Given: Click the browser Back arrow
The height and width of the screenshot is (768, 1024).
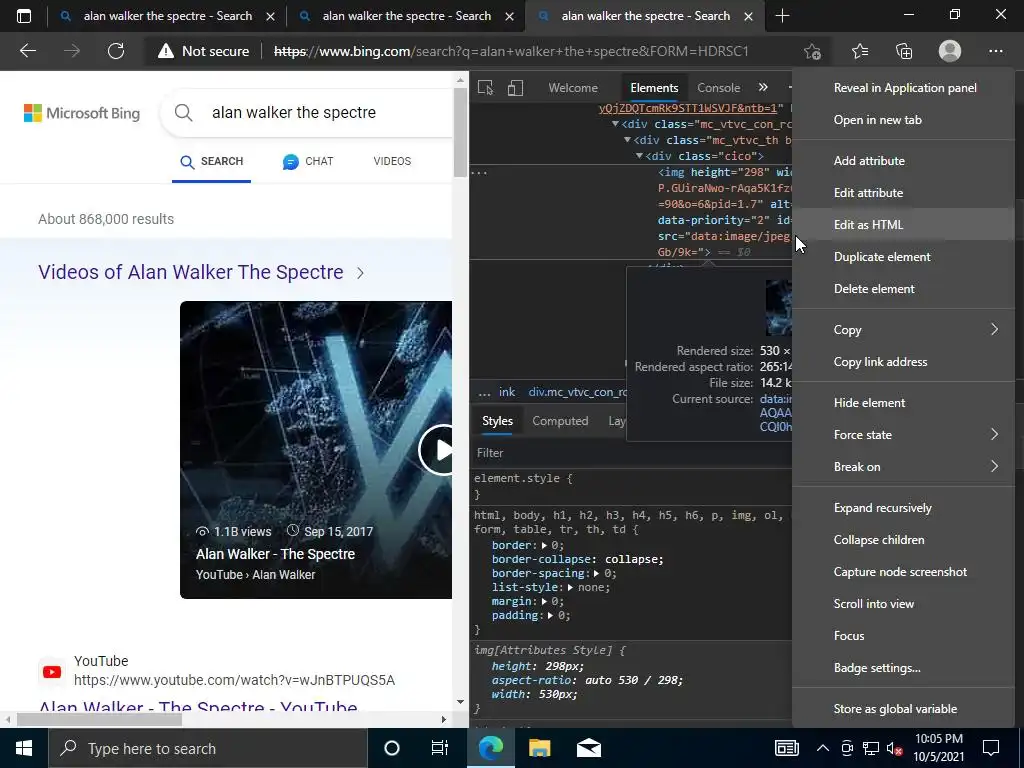Looking at the screenshot, I should (x=28, y=51).
